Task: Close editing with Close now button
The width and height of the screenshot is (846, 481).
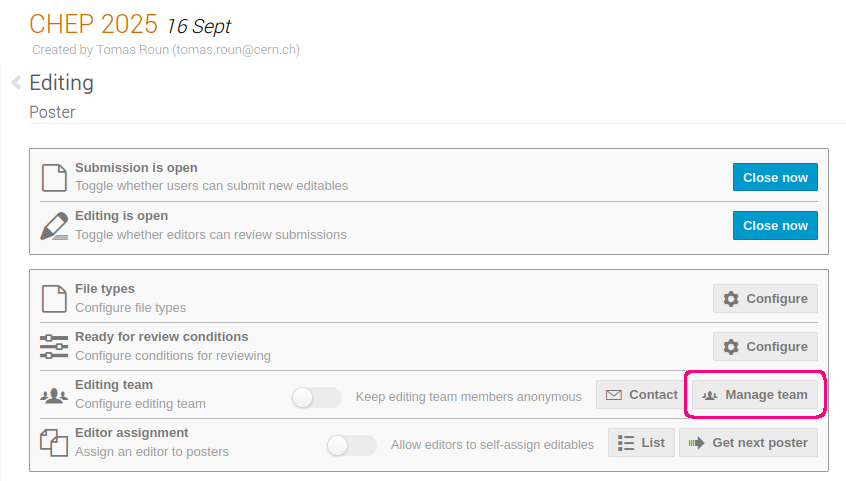Action: point(775,225)
